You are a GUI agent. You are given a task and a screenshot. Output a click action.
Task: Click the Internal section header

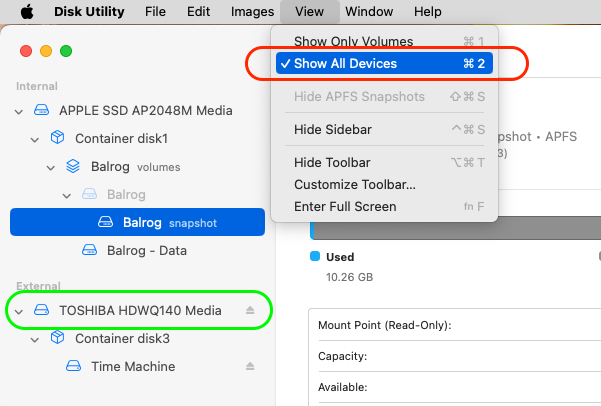click(37, 86)
